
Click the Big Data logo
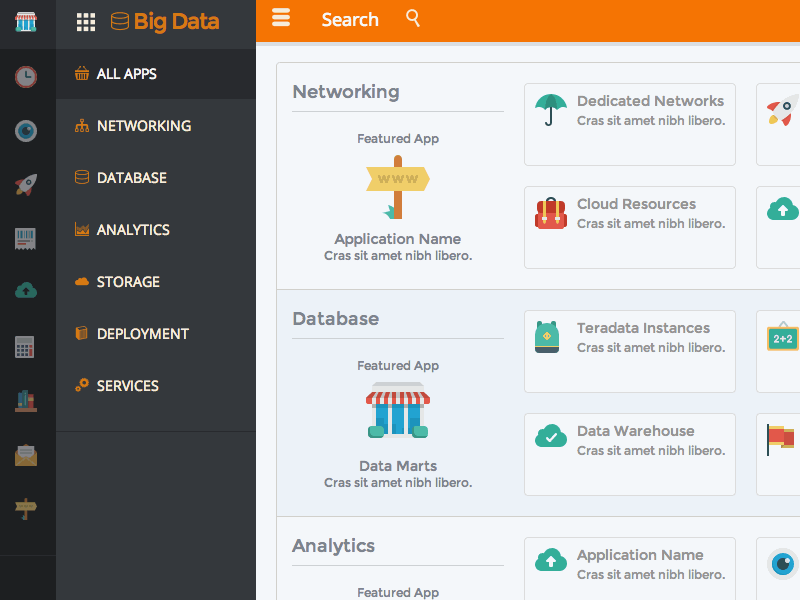(165, 22)
